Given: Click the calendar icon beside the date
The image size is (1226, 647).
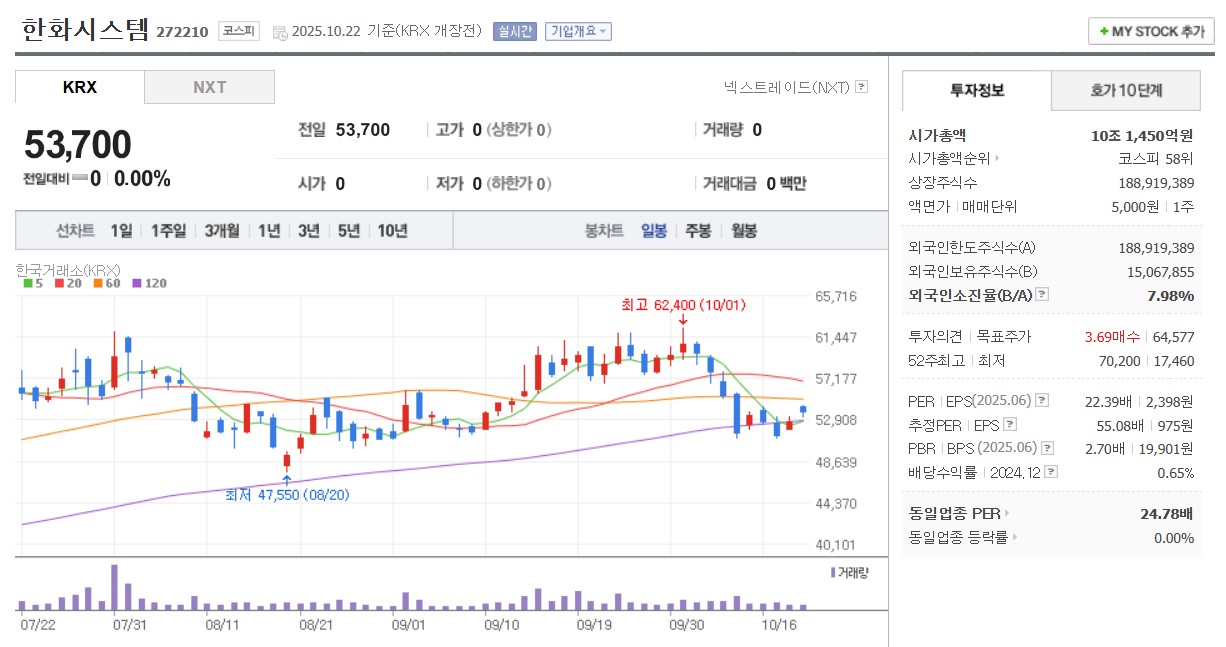Looking at the screenshot, I should (279, 32).
